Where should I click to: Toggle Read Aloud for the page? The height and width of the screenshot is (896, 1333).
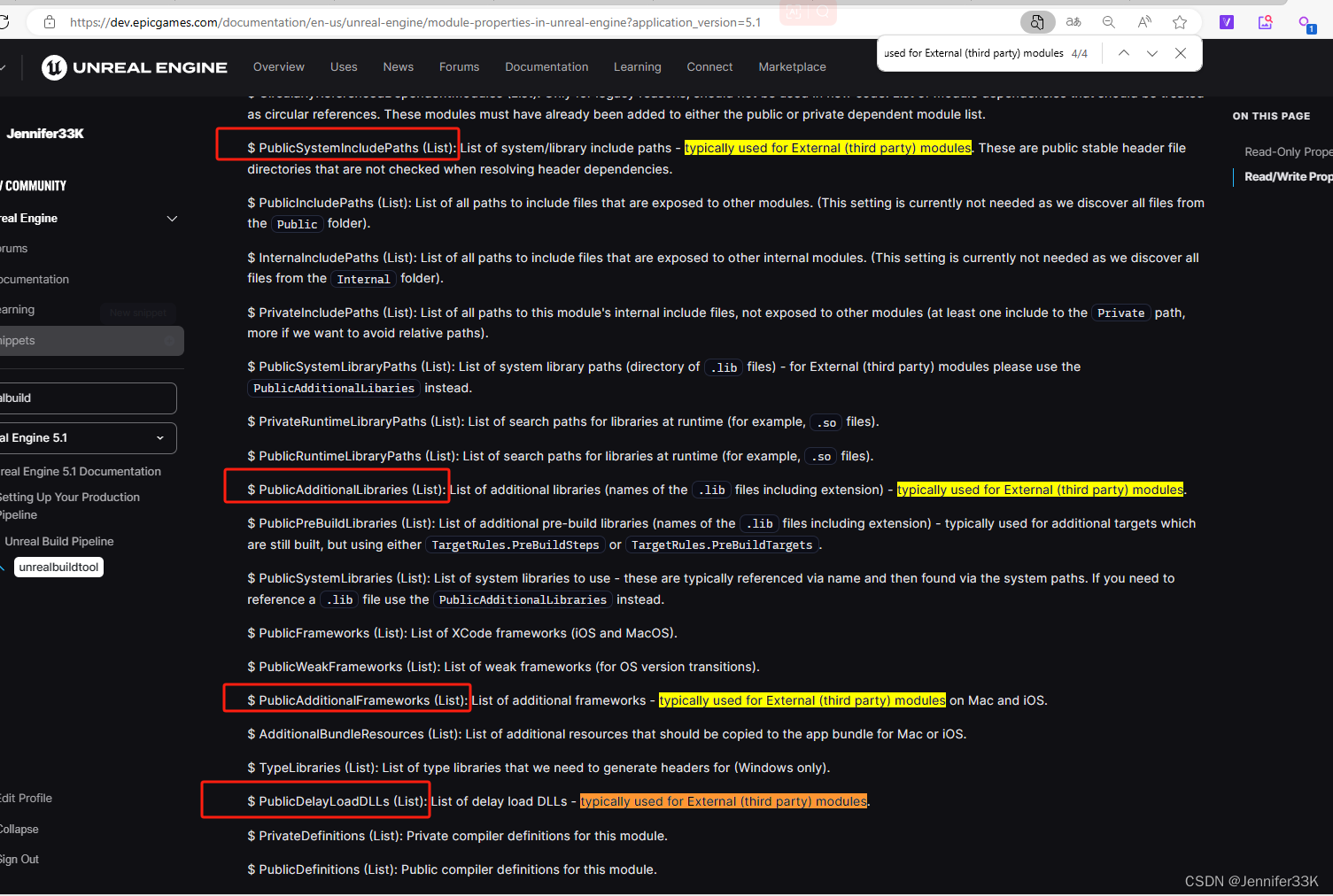1143,22
